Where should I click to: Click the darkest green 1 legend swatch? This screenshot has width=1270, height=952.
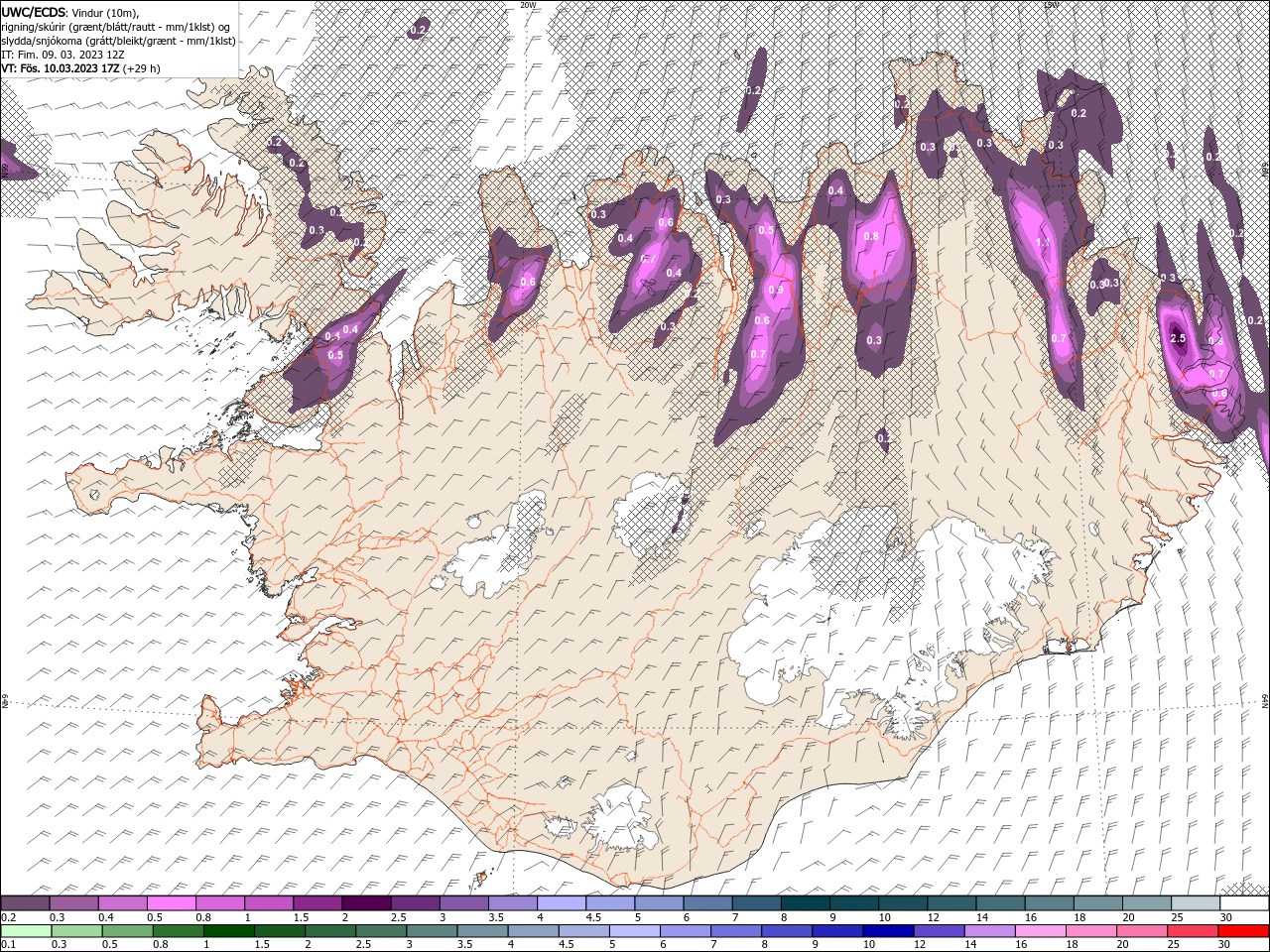tap(228, 931)
